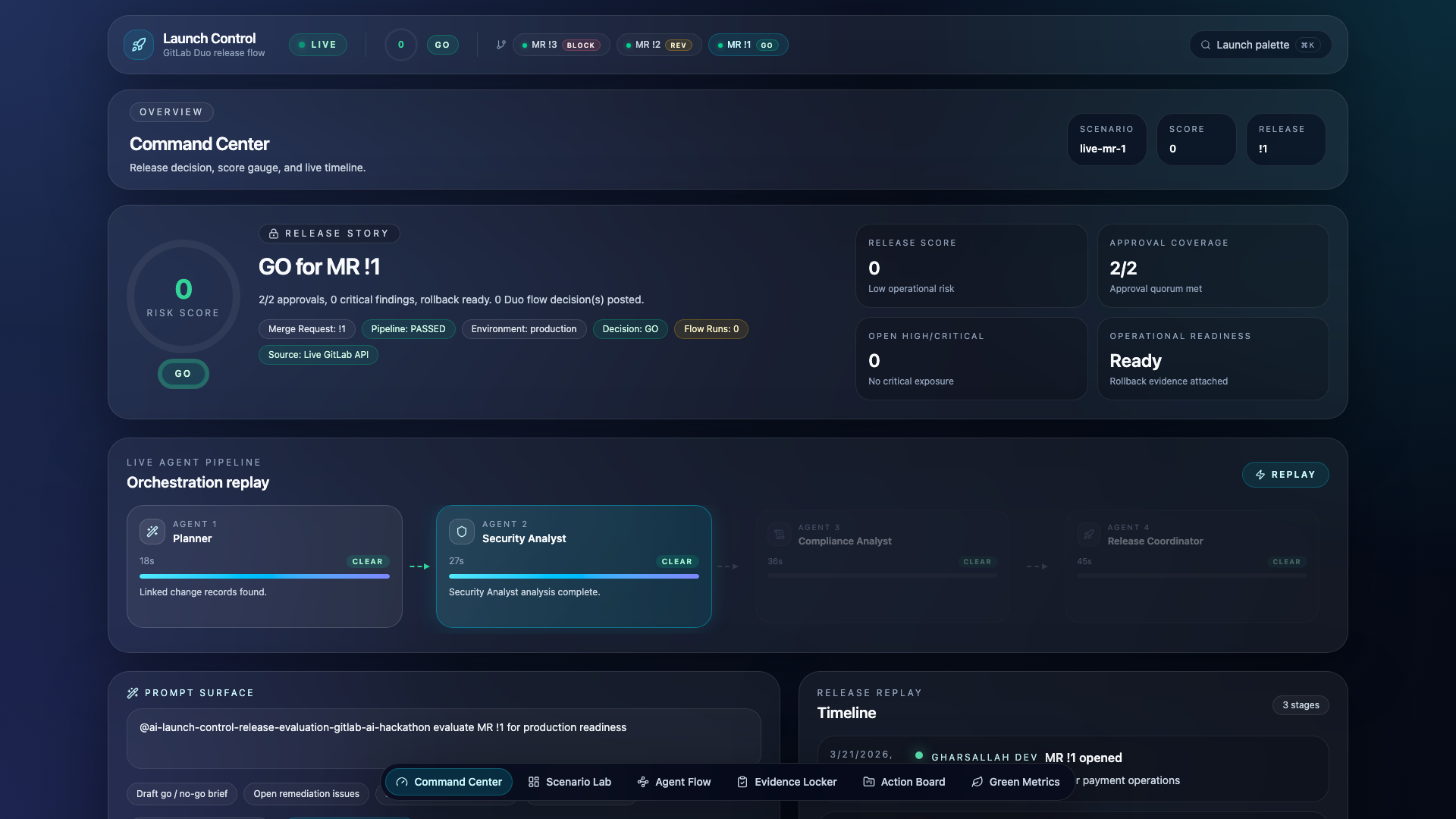Click the Draft go / no-go brief chip
Viewport: 1456px width, 819px height.
(182, 794)
